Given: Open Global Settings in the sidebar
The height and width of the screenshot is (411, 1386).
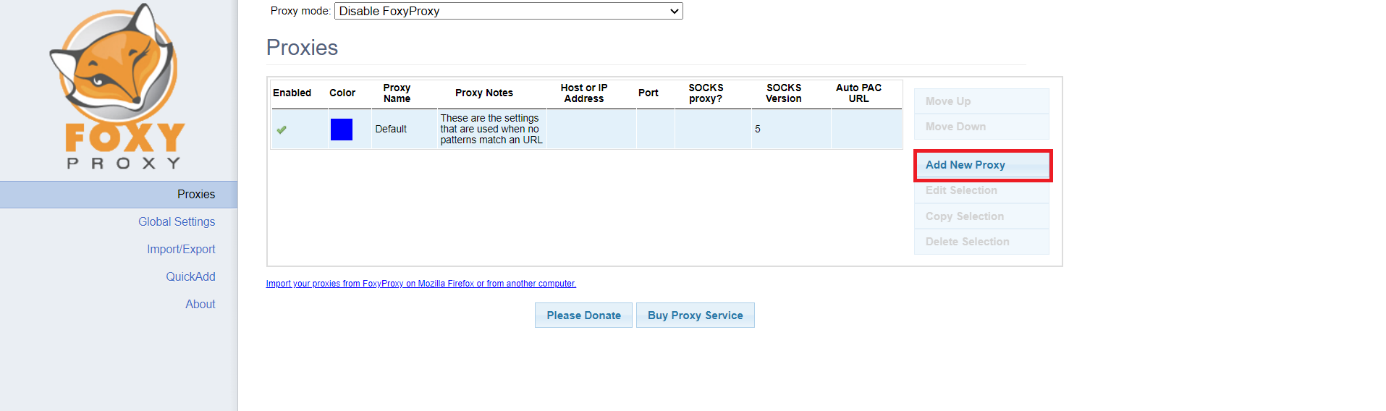Looking at the screenshot, I should tap(176, 222).
